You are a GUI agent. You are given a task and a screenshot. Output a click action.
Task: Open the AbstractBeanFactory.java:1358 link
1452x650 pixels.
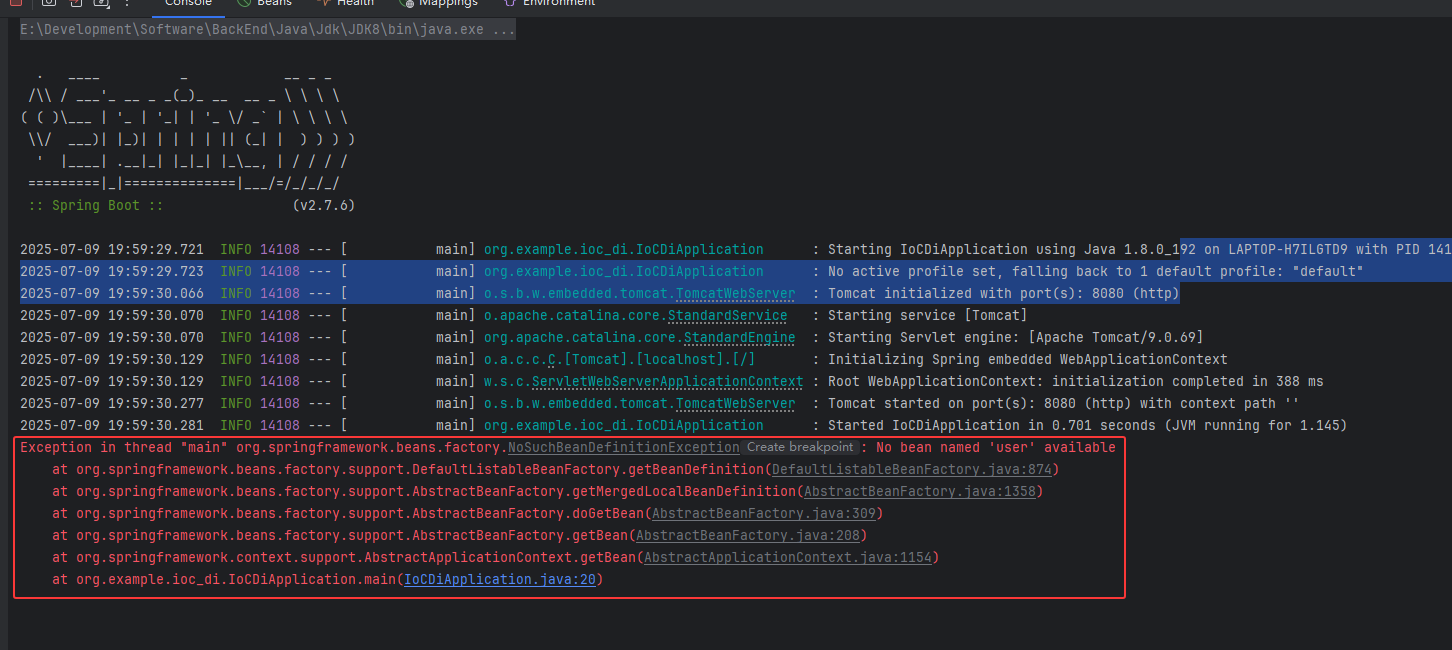919,492
